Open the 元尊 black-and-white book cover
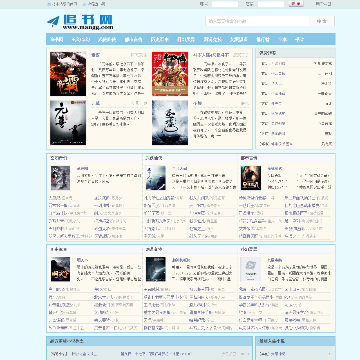Image resolution: width=360 pixels, height=360 pixels. 68,123
